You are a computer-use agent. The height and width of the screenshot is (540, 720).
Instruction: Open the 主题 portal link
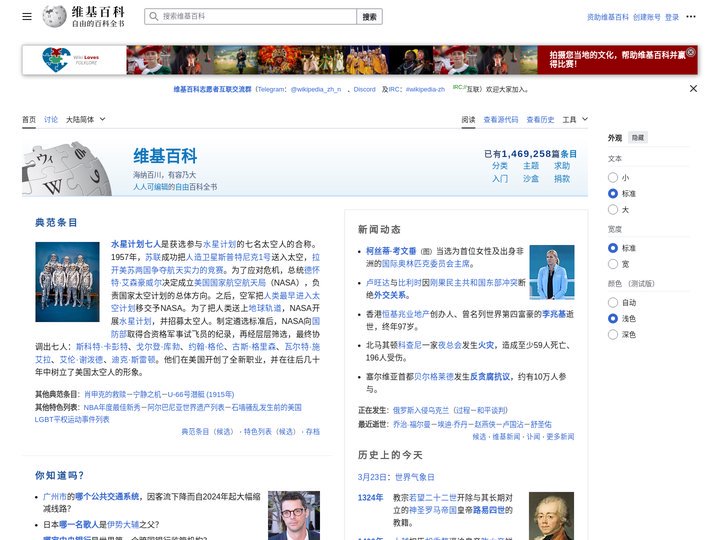531,166
